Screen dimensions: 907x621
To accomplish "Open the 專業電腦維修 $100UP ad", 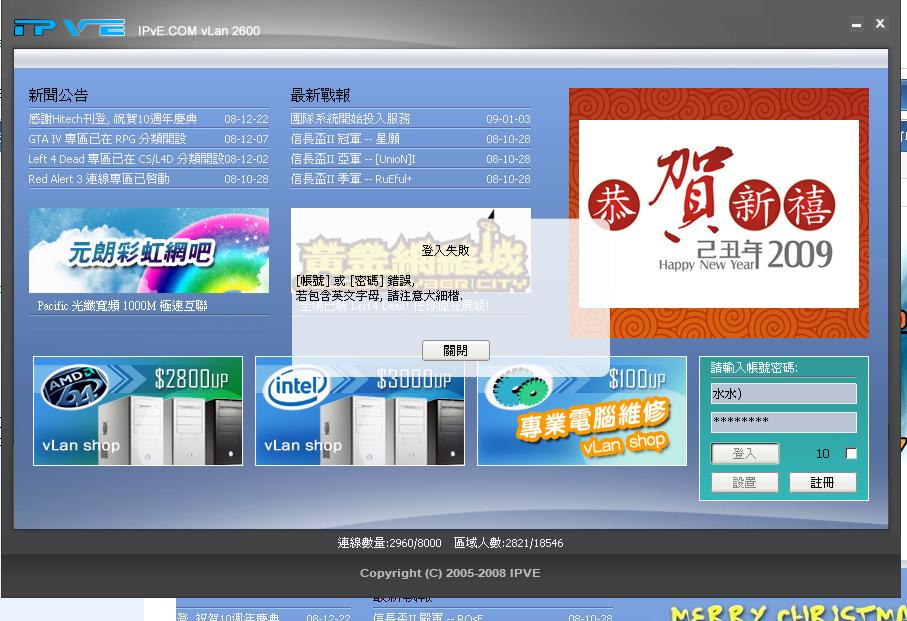I will point(582,411).
